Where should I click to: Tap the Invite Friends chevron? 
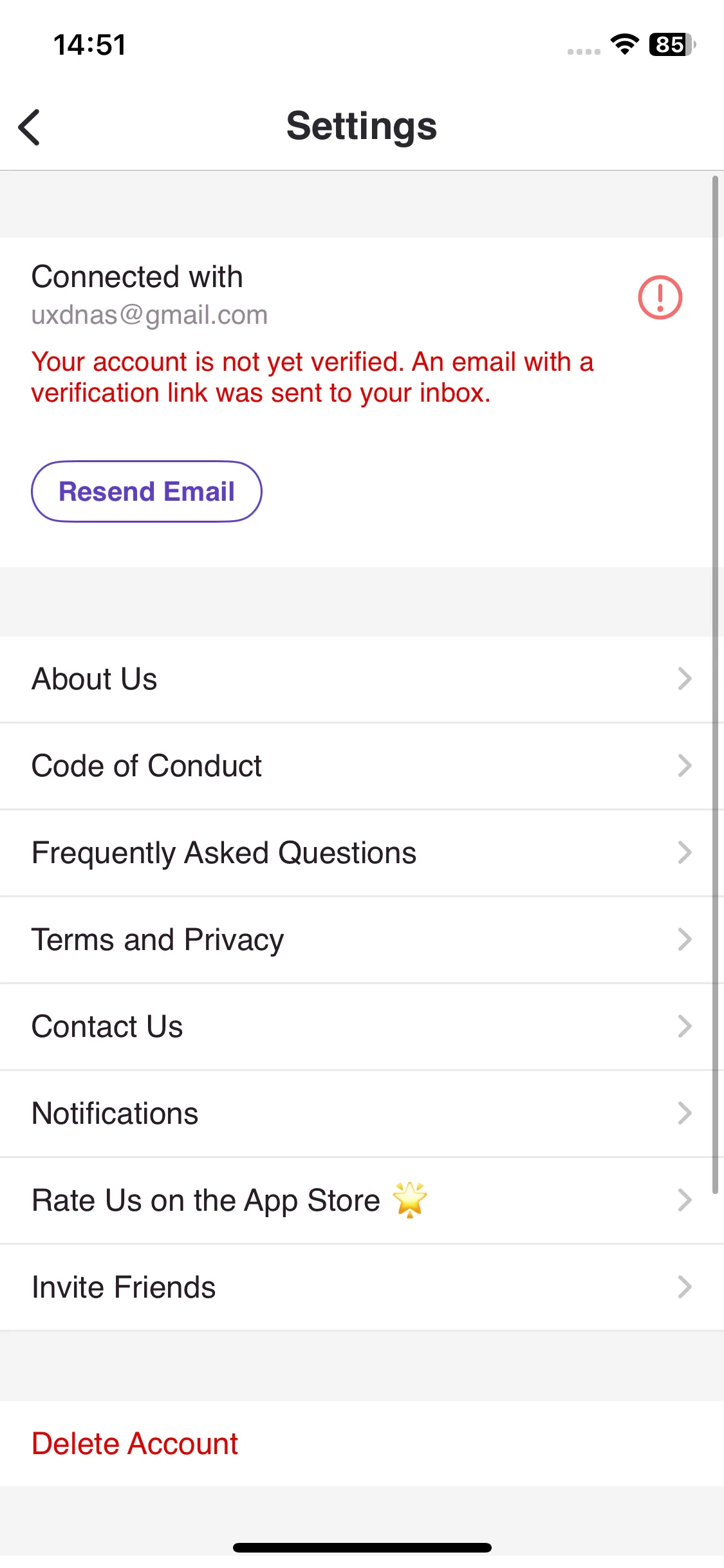coord(685,1287)
